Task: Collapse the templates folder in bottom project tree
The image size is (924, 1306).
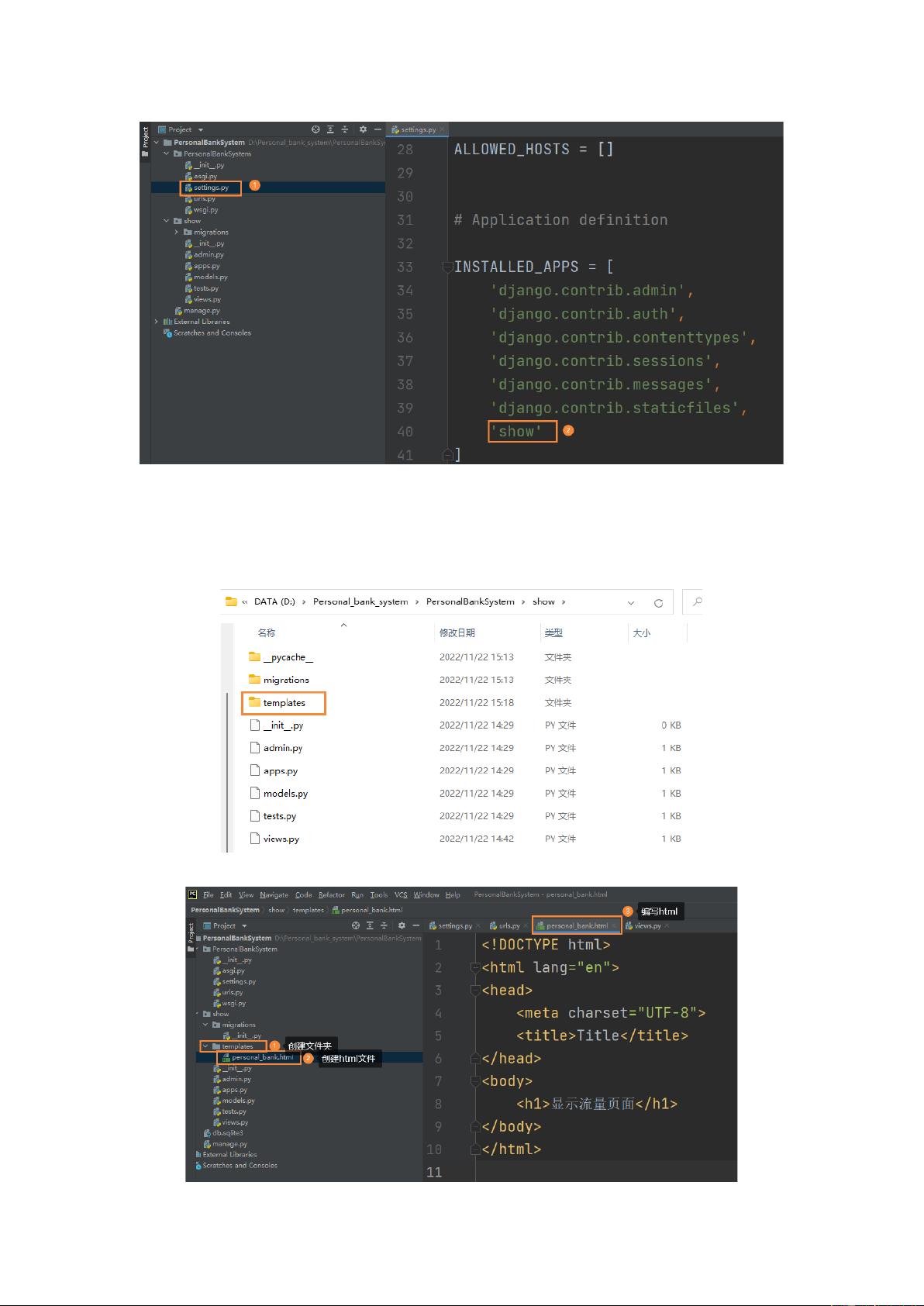Action: click(x=205, y=1046)
